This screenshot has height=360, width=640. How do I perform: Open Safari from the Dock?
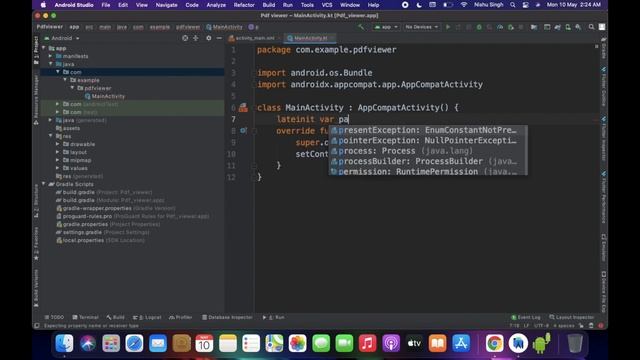pyautogui.click(x=134, y=343)
